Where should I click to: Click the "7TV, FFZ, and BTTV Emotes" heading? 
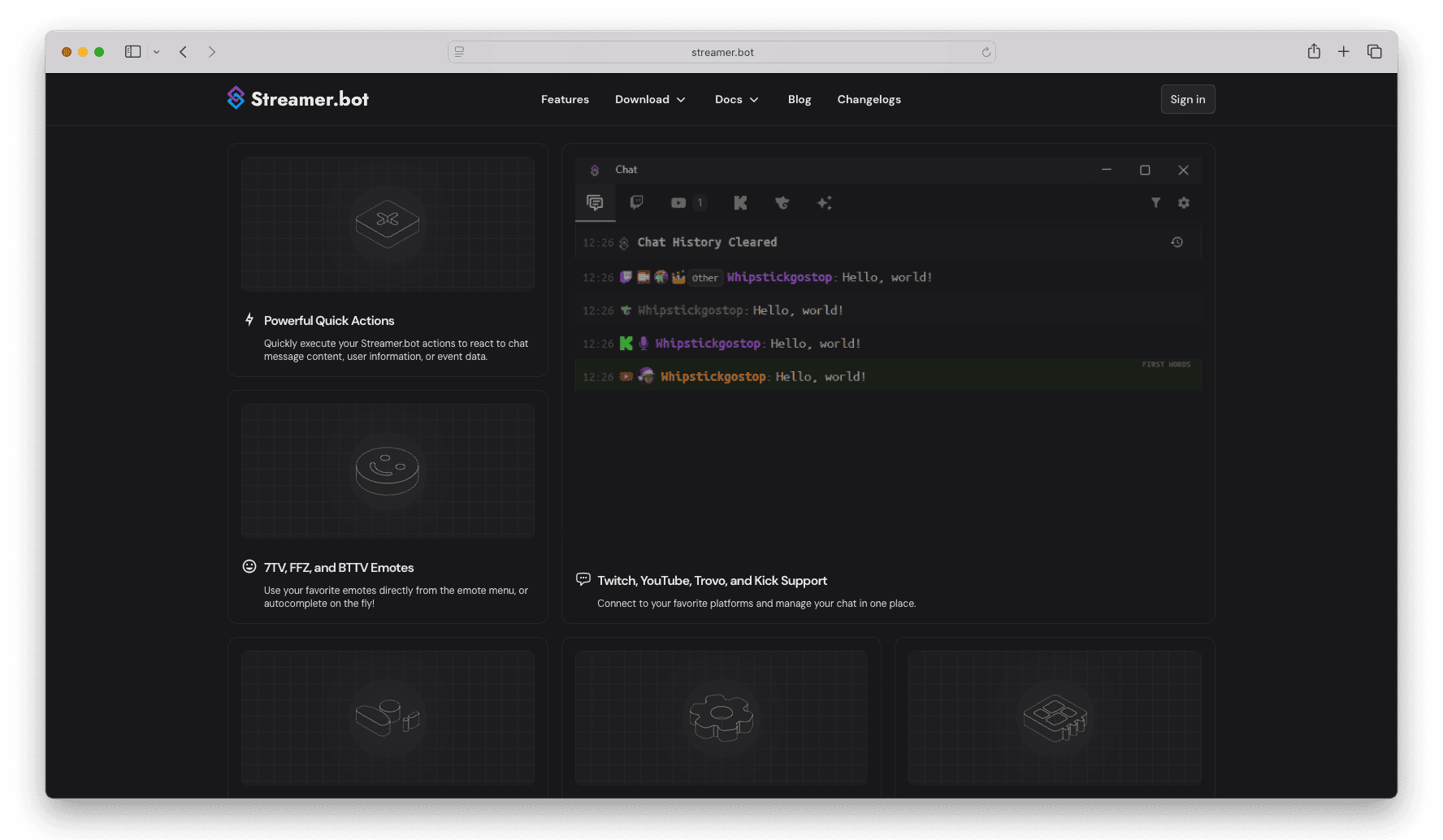pyautogui.click(x=339, y=568)
